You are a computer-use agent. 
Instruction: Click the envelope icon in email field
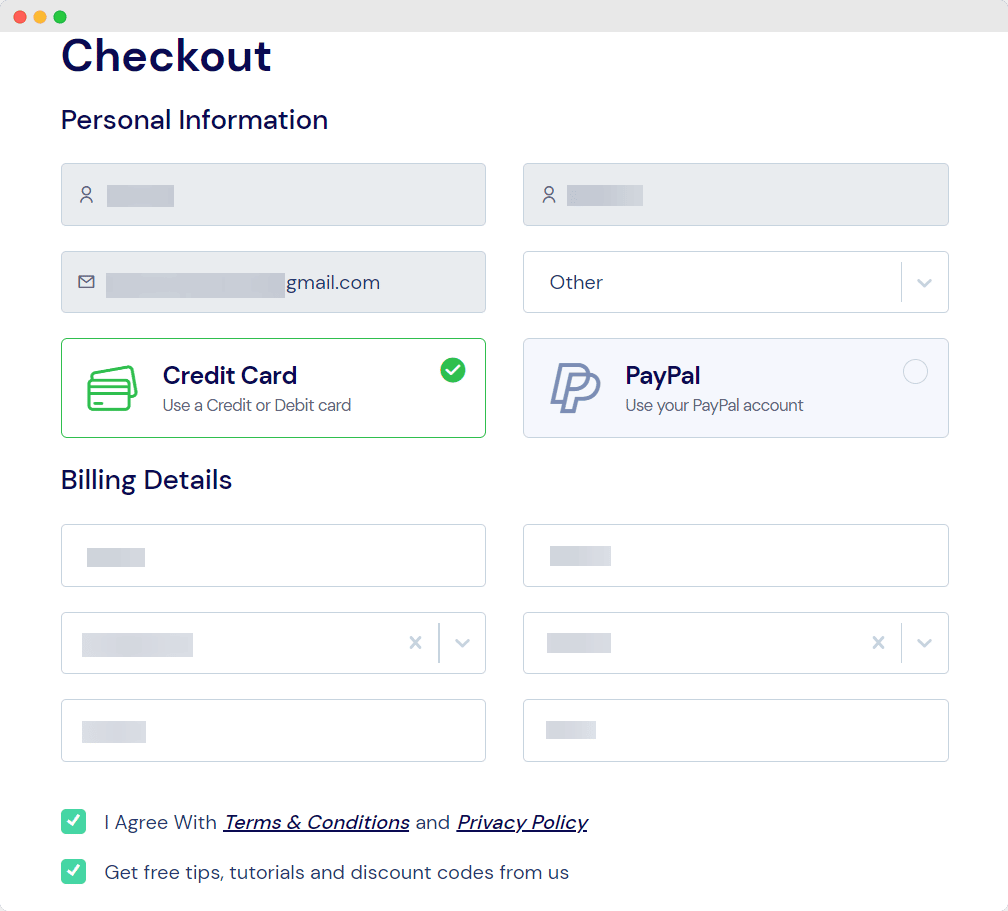pos(86,282)
